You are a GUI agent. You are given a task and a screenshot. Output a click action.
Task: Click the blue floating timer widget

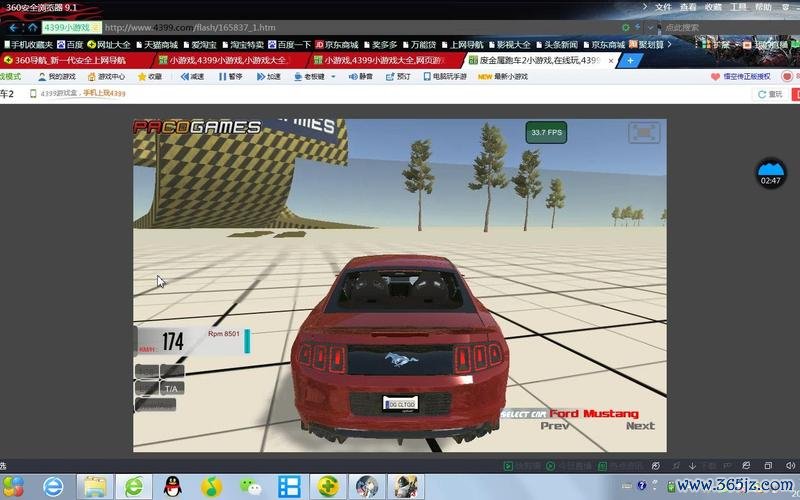(x=770, y=172)
